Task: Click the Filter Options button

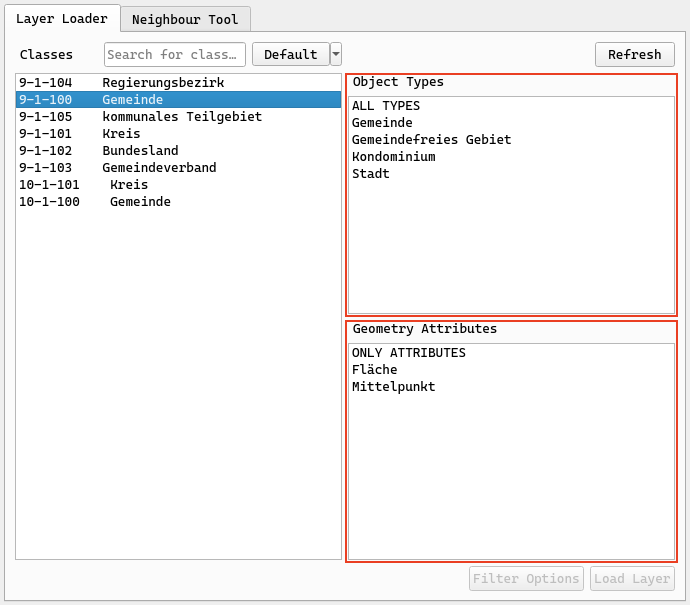Action: pos(526,579)
